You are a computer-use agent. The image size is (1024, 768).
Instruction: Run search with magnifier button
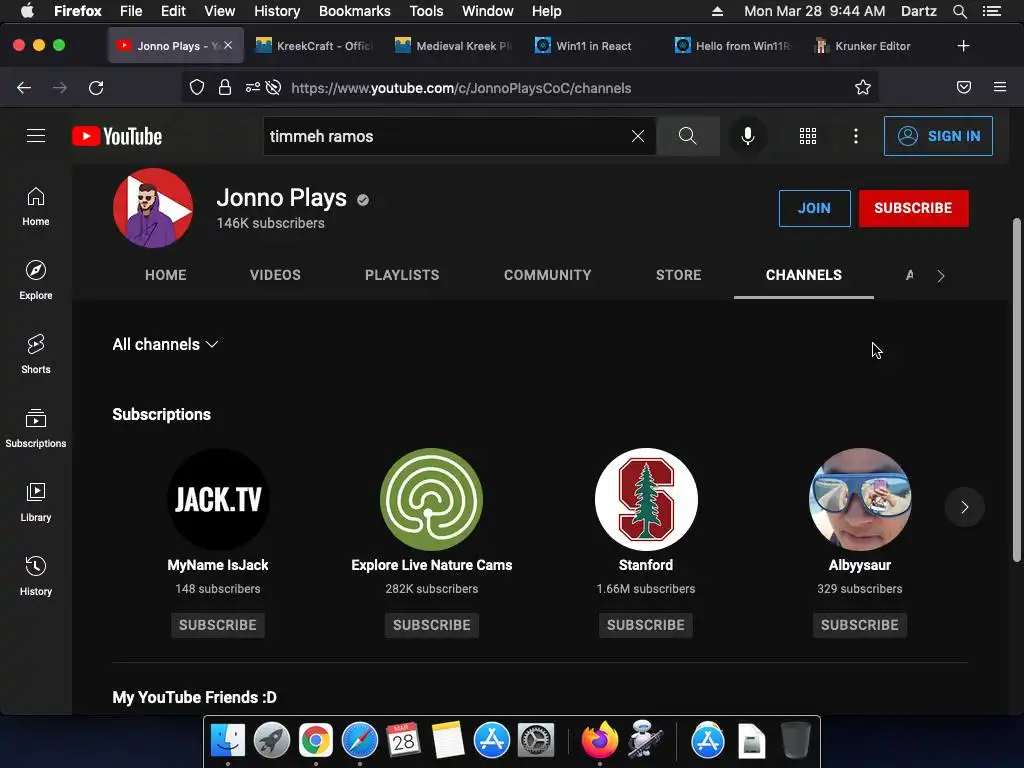[687, 136]
